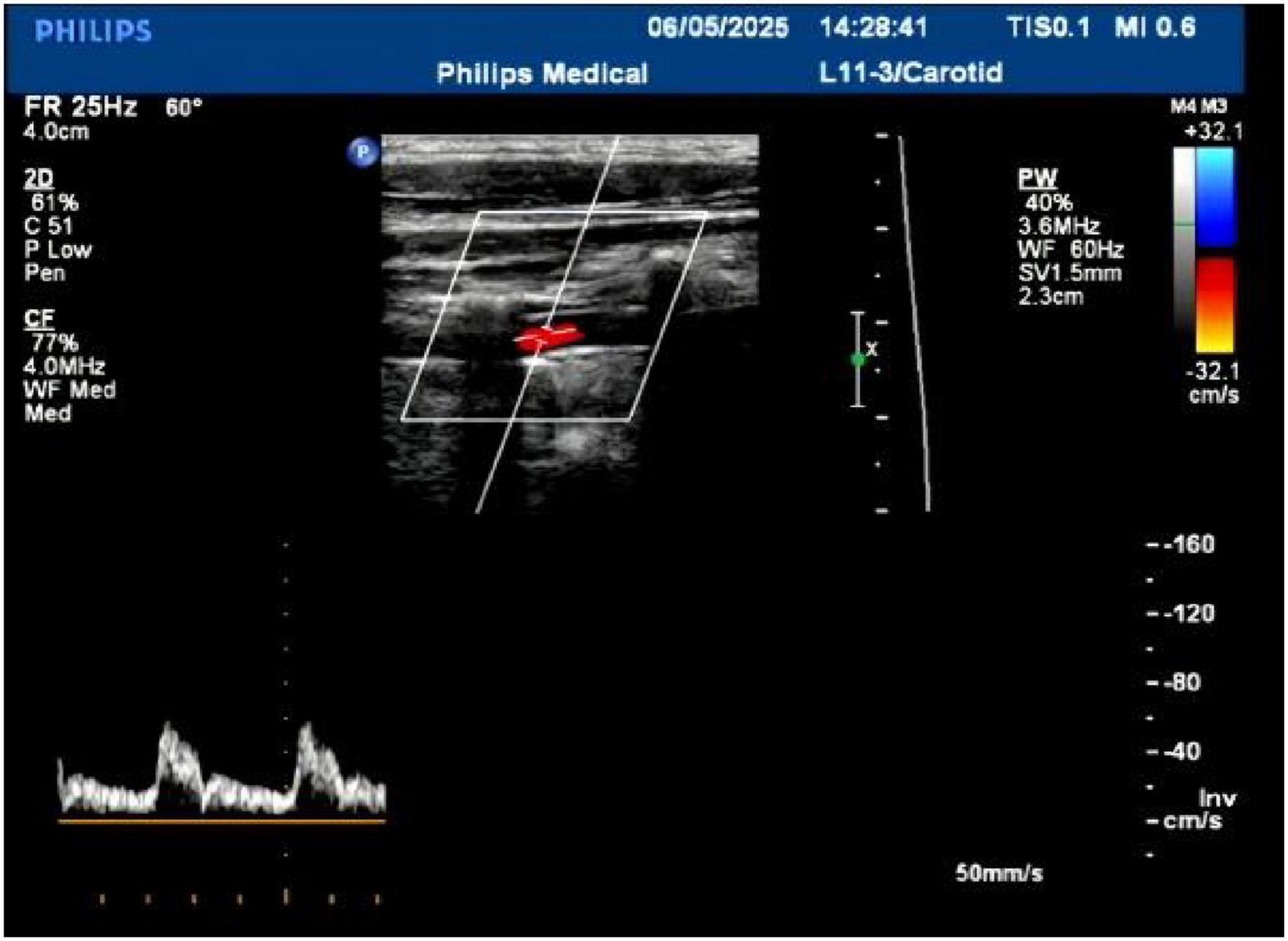1288x941 pixels.
Task: Click the Philips logo in header
Action: [93, 31]
